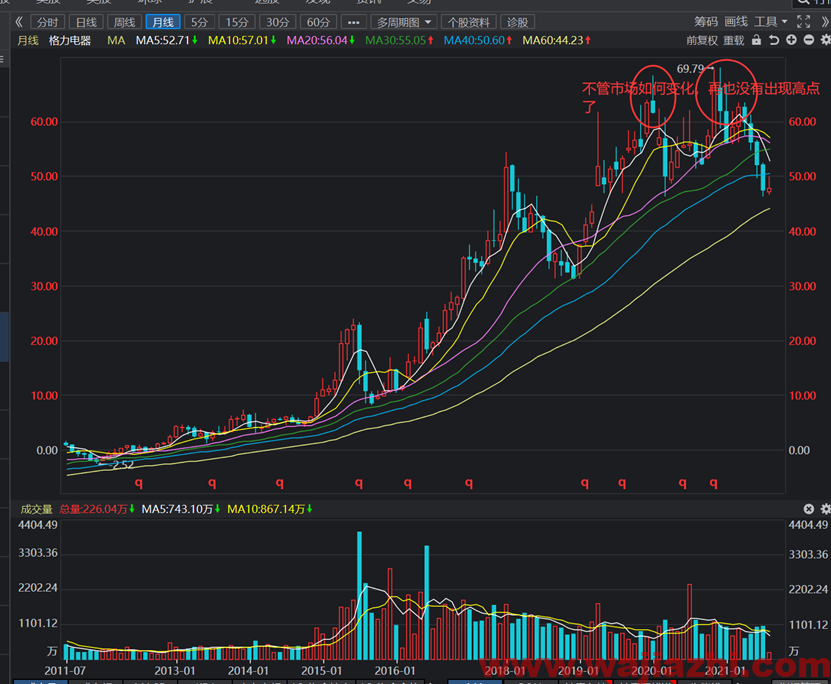The width and height of the screenshot is (831, 684).
Task: Close volume panel with X icon
Action: point(808,509)
